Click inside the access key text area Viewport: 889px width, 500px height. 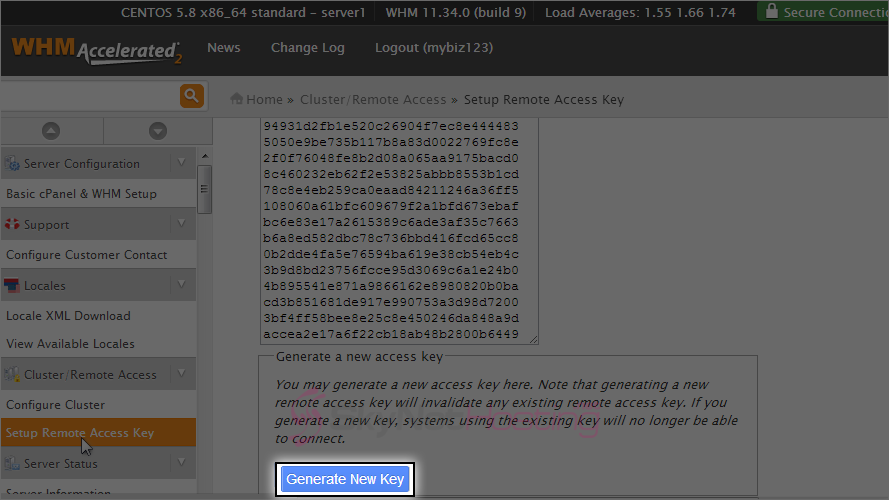[x=399, y=230]
